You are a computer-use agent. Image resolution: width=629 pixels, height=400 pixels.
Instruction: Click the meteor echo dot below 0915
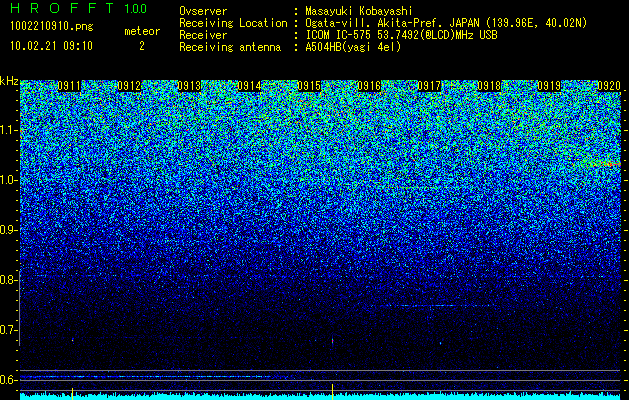[333, 341]
